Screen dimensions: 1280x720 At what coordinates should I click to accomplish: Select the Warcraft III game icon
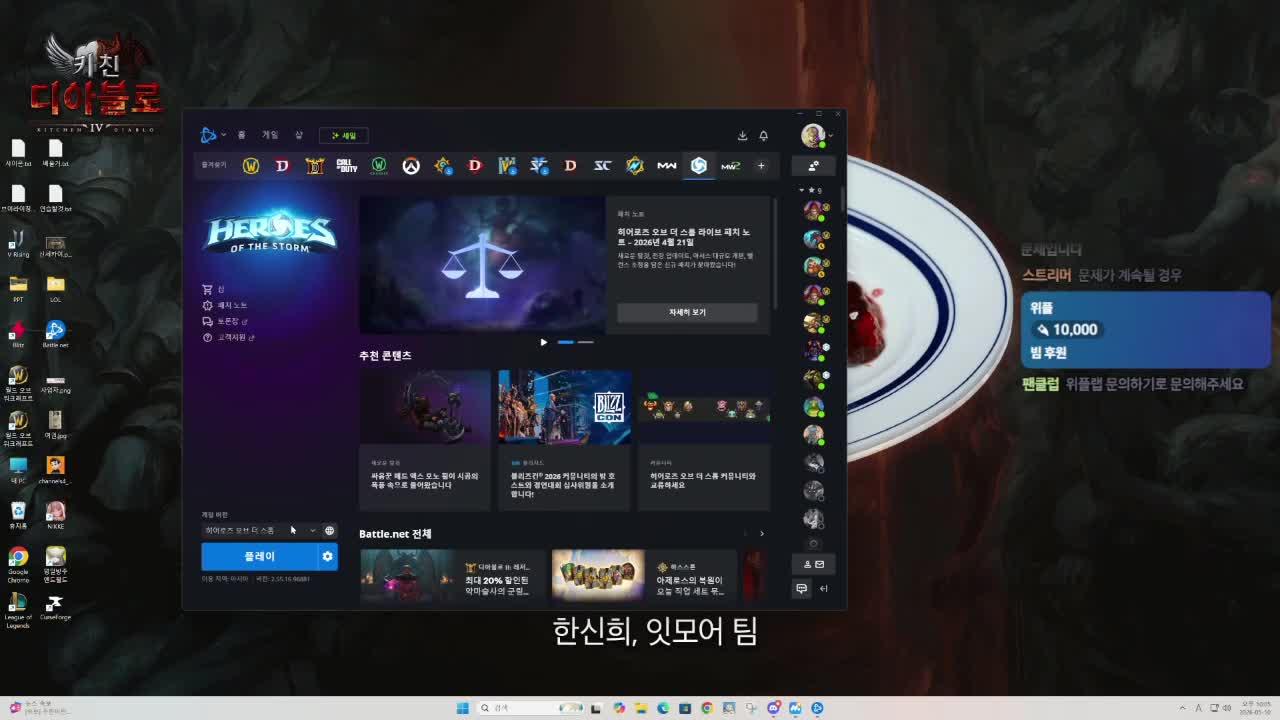507,166
